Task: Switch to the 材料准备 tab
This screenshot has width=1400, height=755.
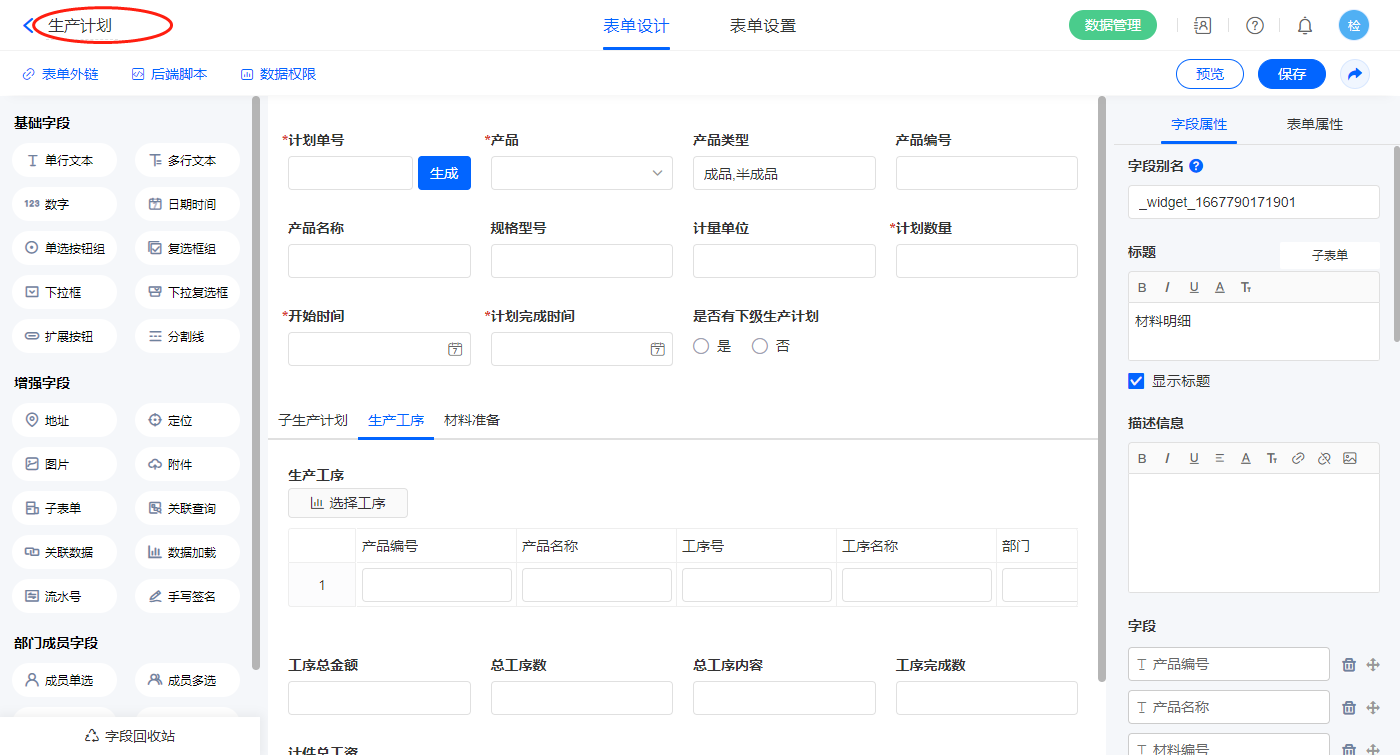Action: pos(472,420)
